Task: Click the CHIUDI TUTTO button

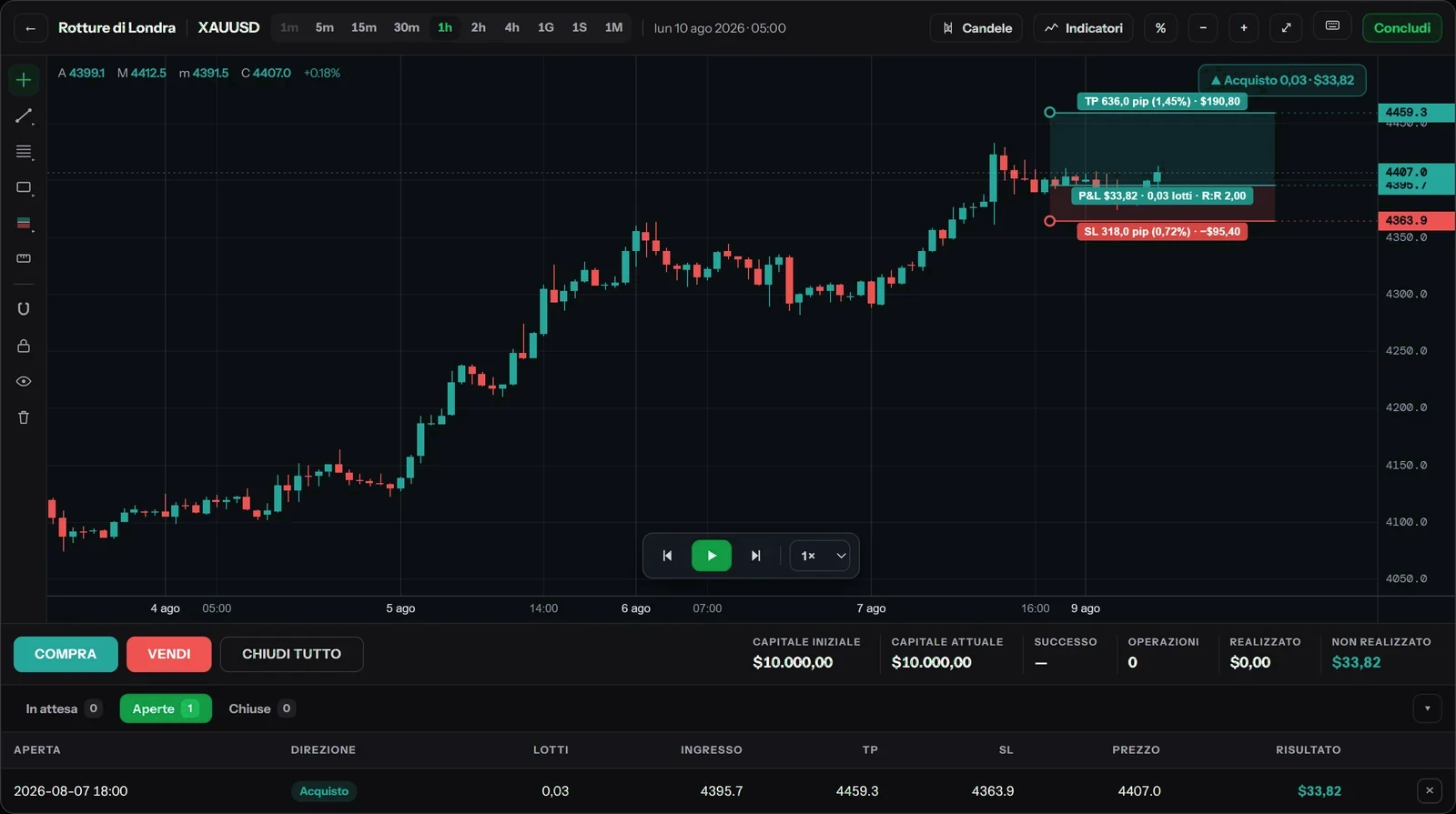Action: pyautogui.click(x=291, y=654)
